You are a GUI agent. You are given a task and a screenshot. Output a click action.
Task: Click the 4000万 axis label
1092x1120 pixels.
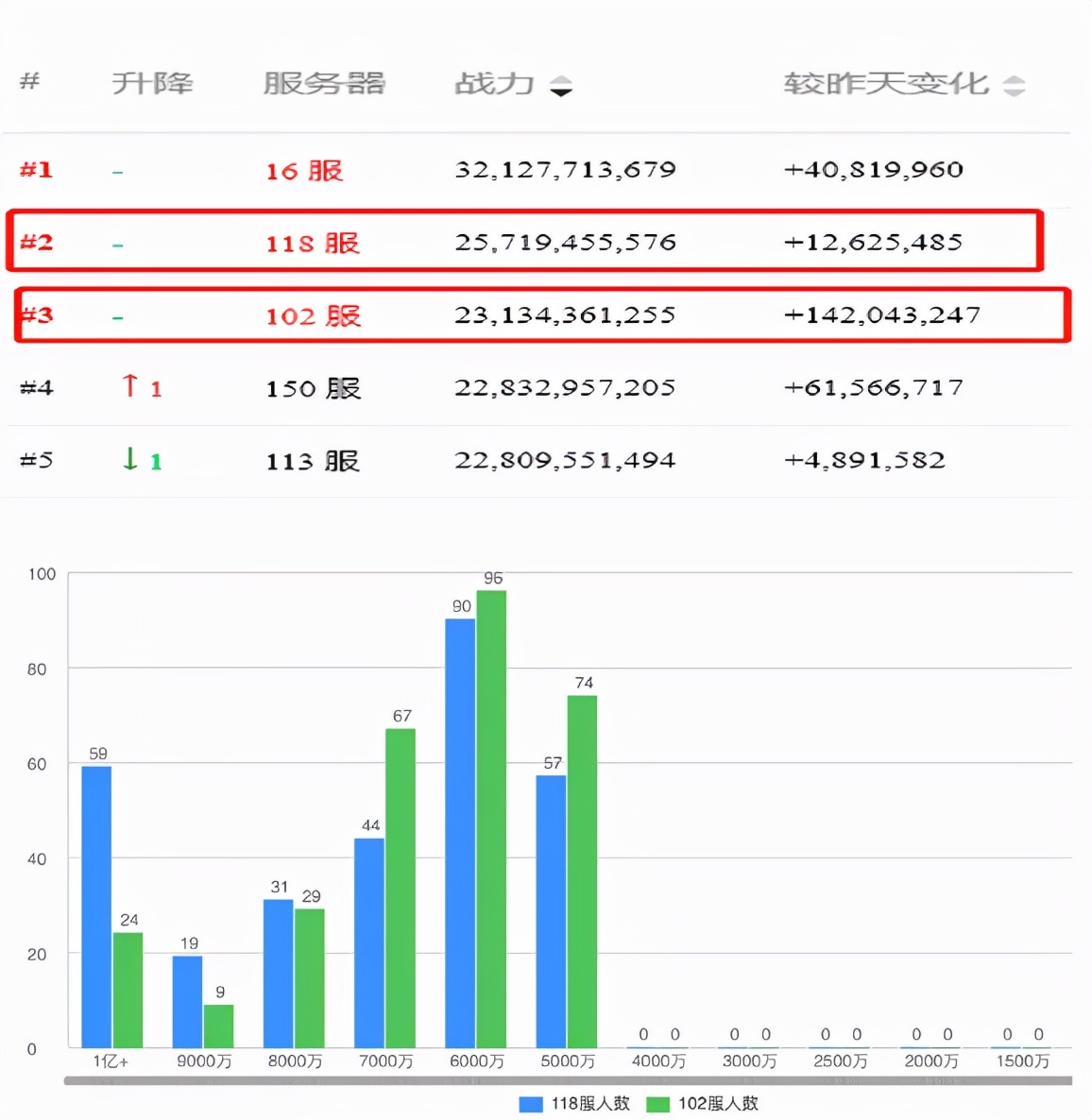(658, 1061)
